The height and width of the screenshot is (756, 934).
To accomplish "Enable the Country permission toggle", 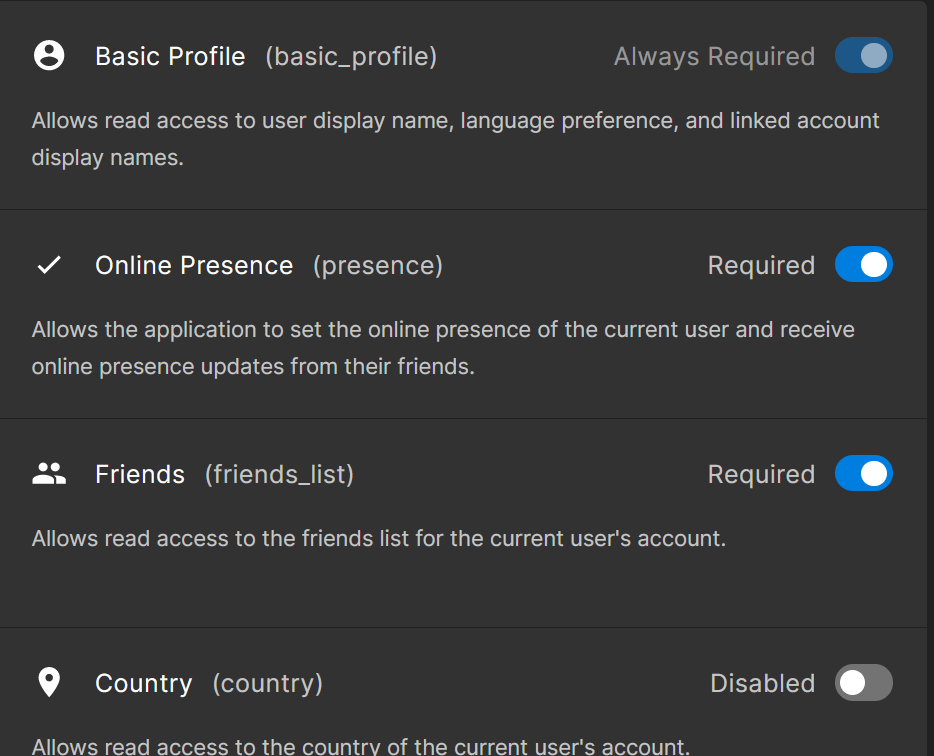I will pos(863,683).
